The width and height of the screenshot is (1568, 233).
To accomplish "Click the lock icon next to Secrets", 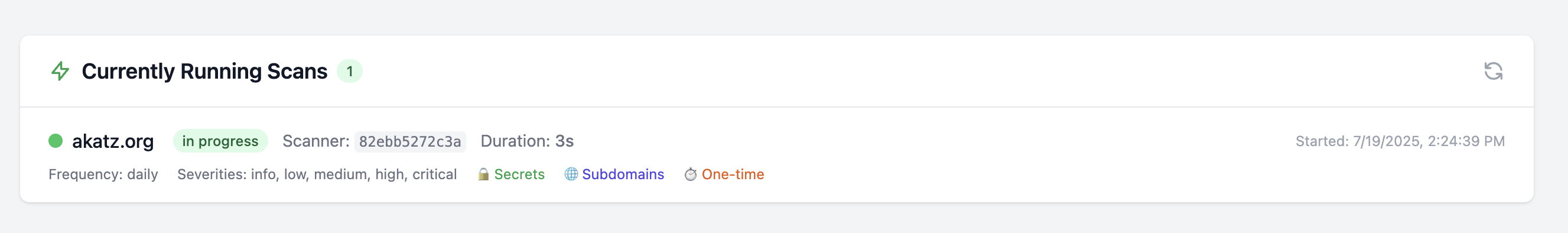I will [483, 174].
